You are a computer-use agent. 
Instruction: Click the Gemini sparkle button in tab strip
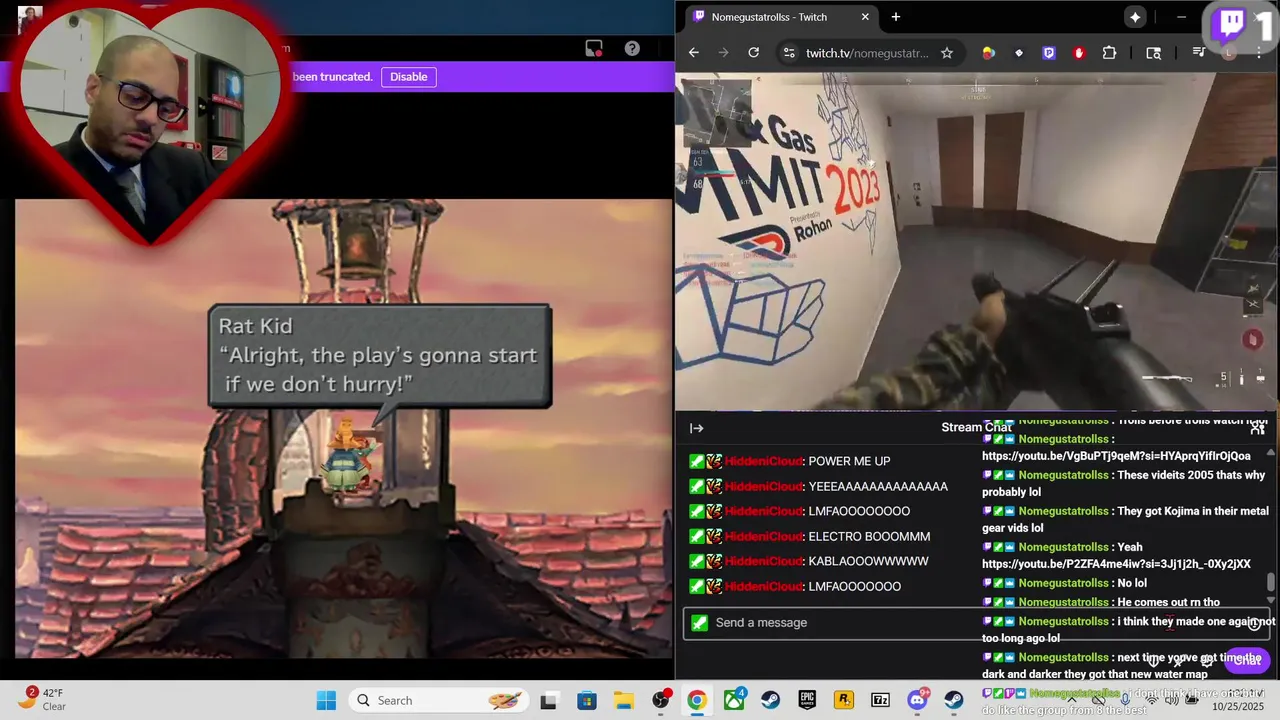pos(1135,17)
